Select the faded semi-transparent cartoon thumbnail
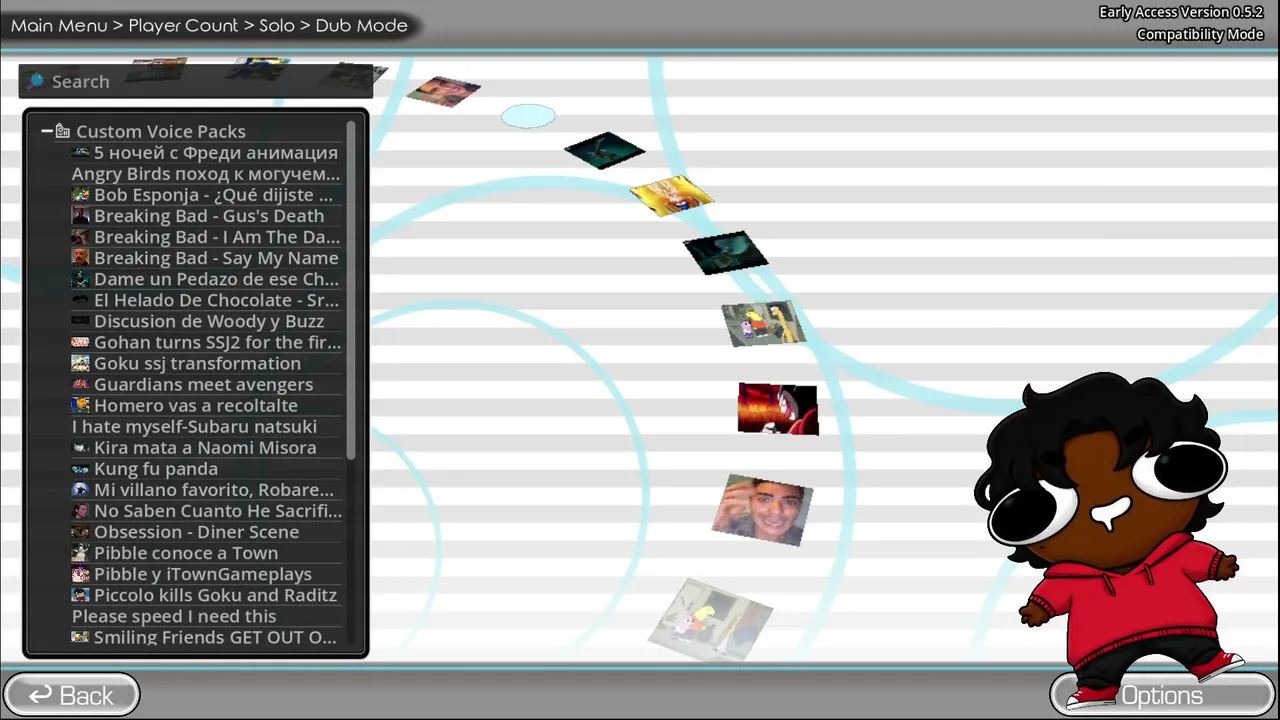Image resolution: width=1280 pixels, height=720 pixels. point(710,620)
